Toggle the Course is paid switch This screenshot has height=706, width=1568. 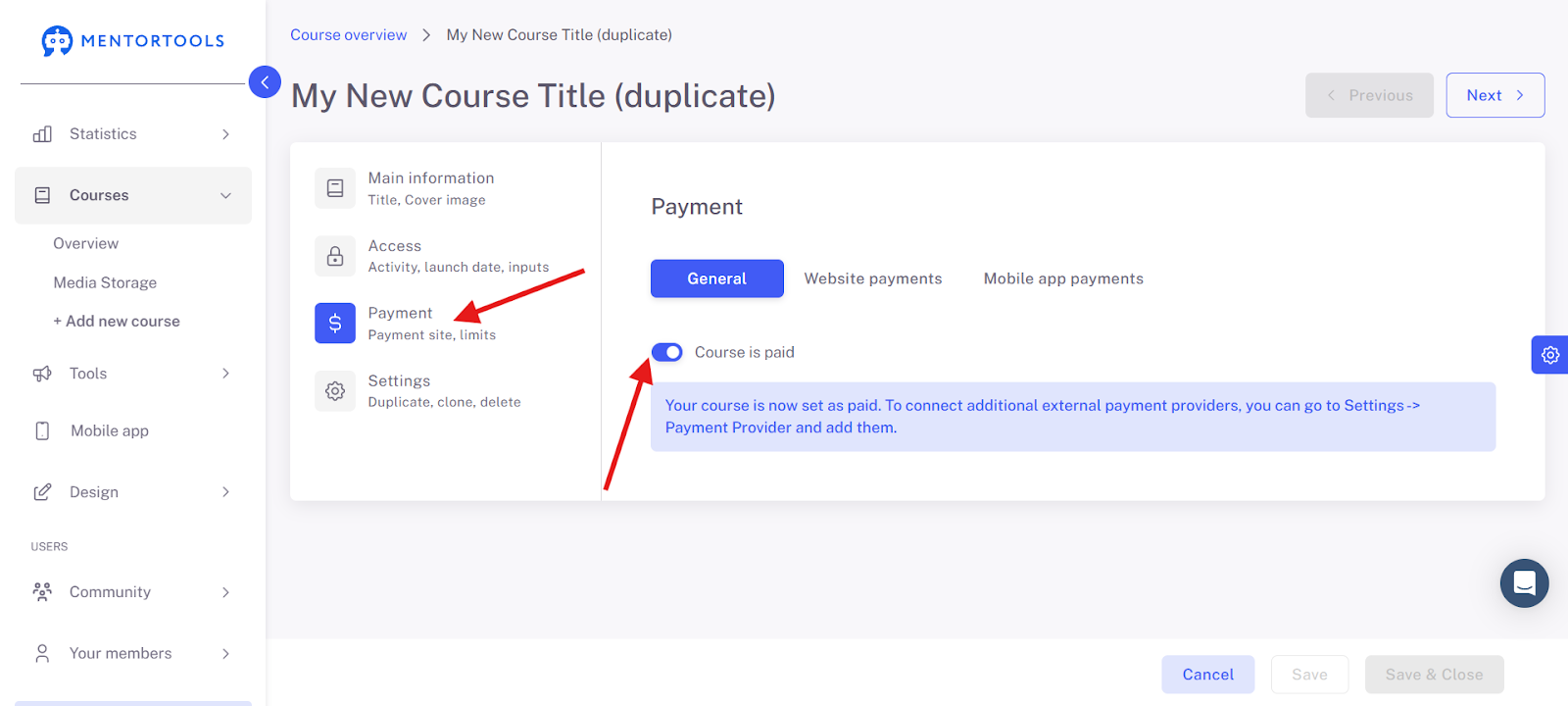(667, 352)
